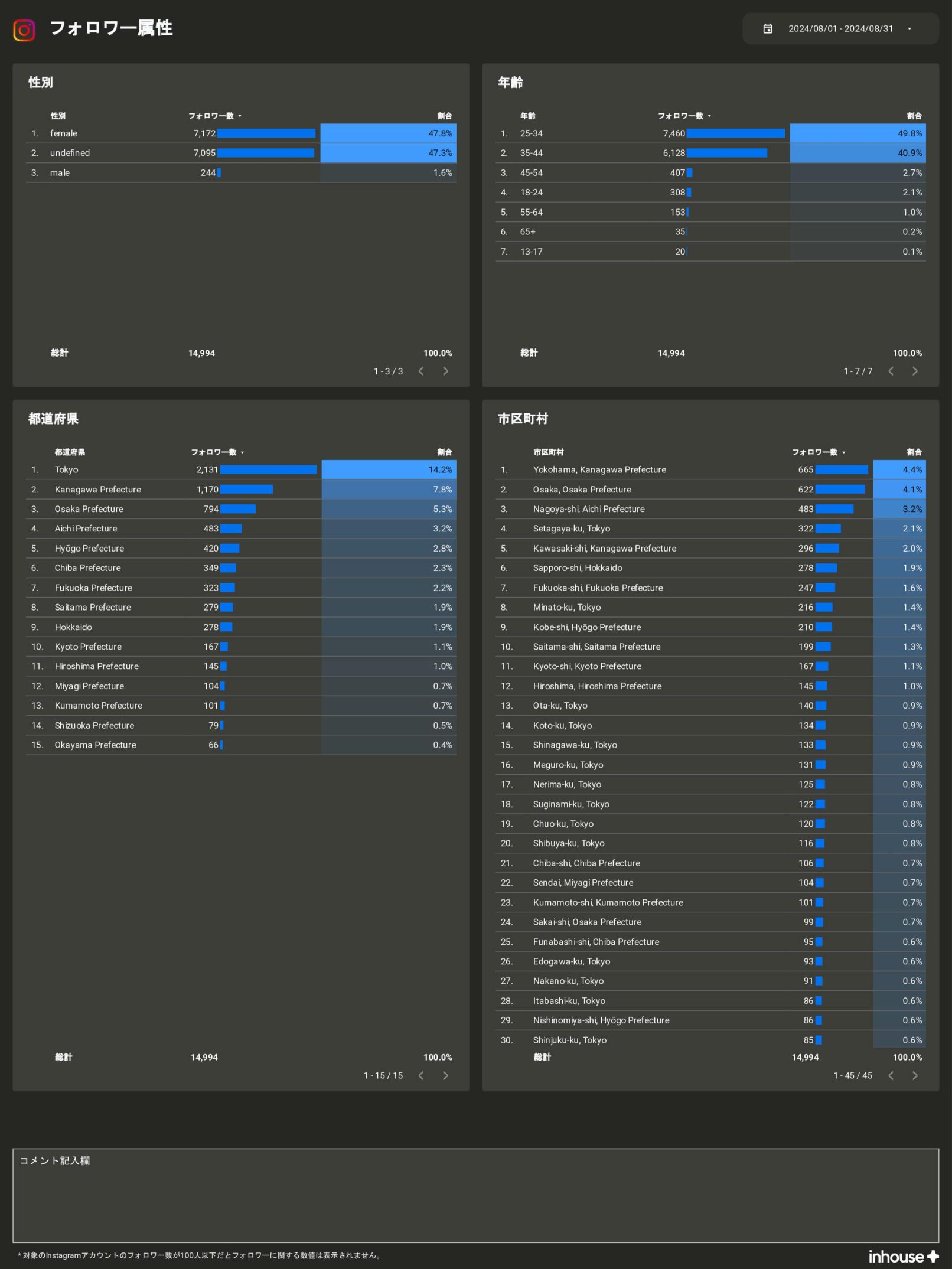Open the date range dropdown arrow
This screenshot has height=1269, width=952.
(909, 29)
